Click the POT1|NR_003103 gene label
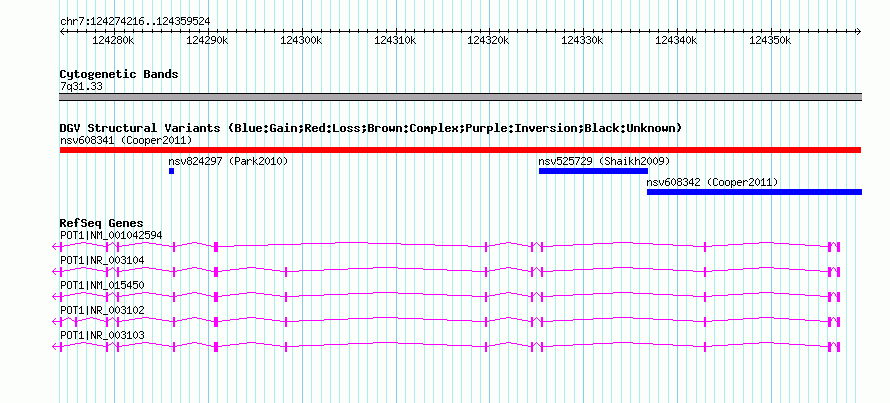Image resolution: width=890 pixels, height=403 pixels. [x=102, y=335]
